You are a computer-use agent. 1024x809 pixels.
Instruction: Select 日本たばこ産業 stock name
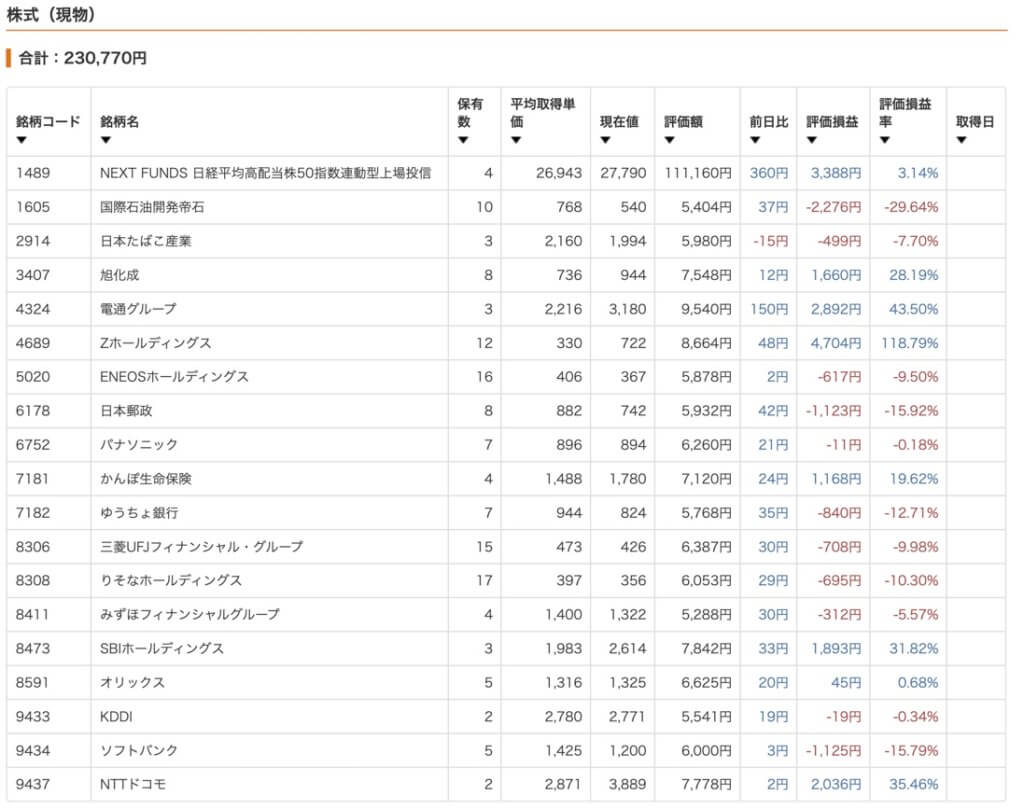(146, 241)
